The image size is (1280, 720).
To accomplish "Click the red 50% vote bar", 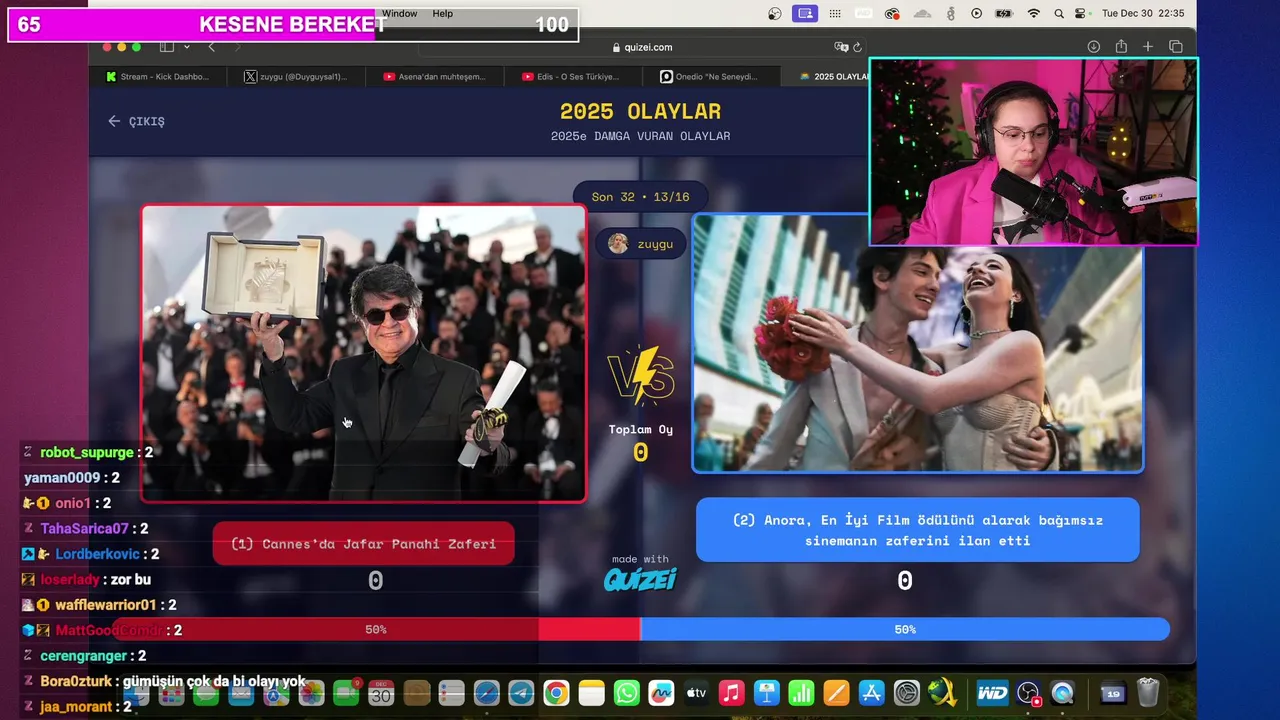I will coord(376,629).
